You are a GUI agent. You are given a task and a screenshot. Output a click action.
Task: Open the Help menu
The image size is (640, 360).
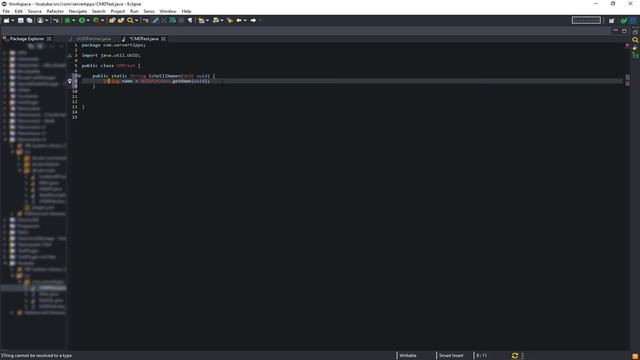pyautogui.click(x=187, y=11)
